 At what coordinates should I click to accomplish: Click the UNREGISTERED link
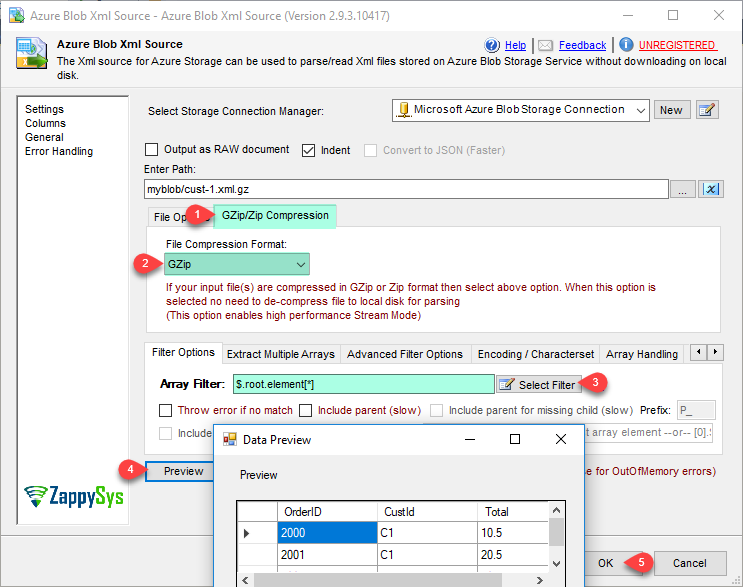point(677,45)
